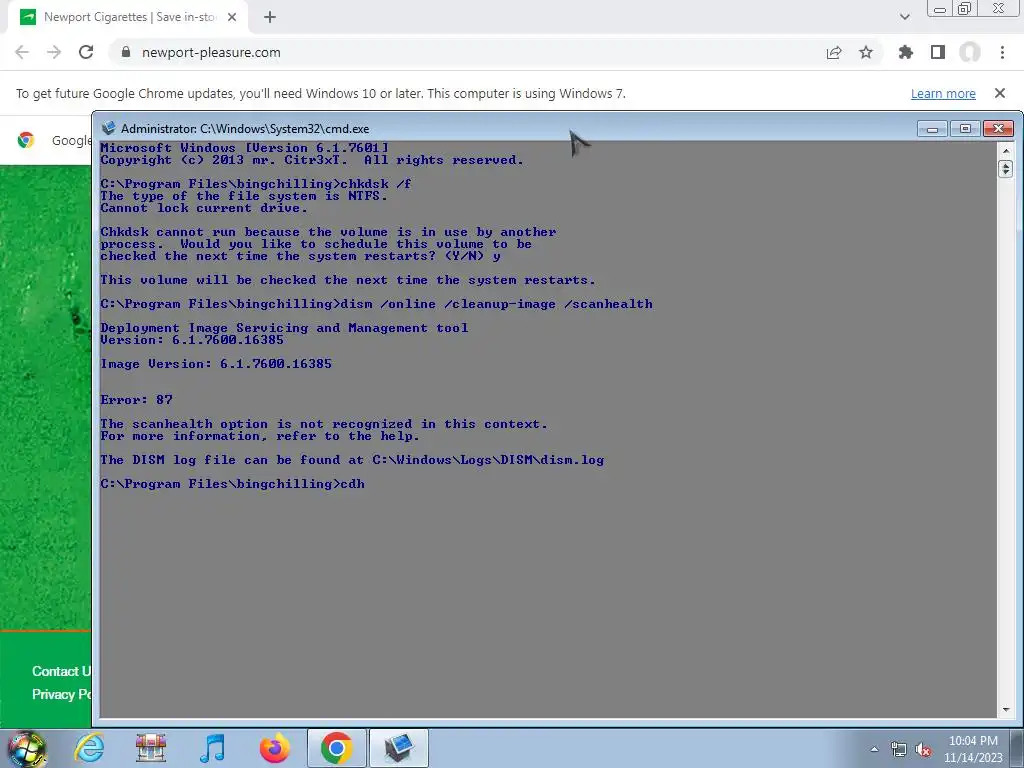Open Chrome's tab search dropdown arrow

[904, 18]
